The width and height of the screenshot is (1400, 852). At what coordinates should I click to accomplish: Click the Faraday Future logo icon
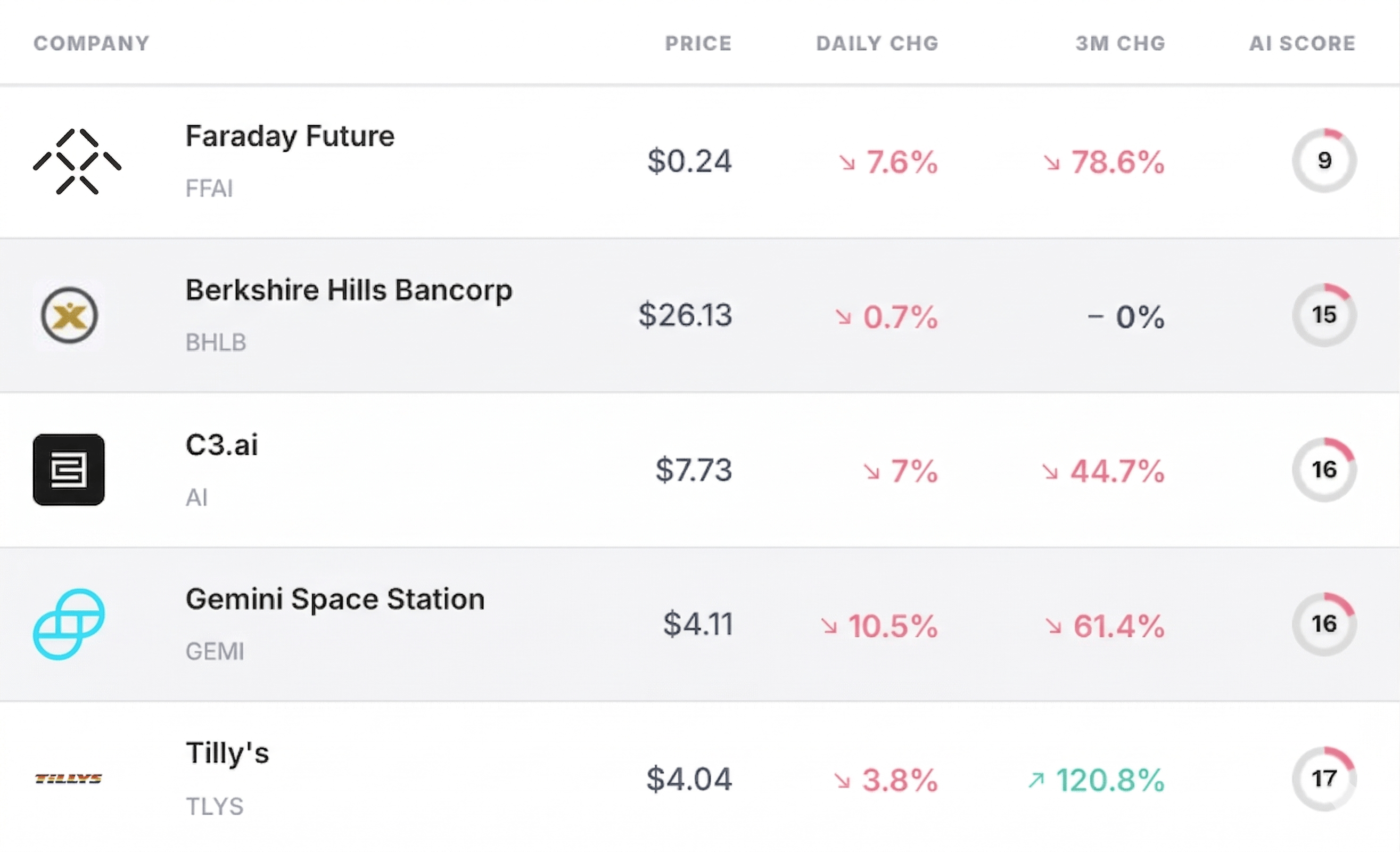pos(77,161)
